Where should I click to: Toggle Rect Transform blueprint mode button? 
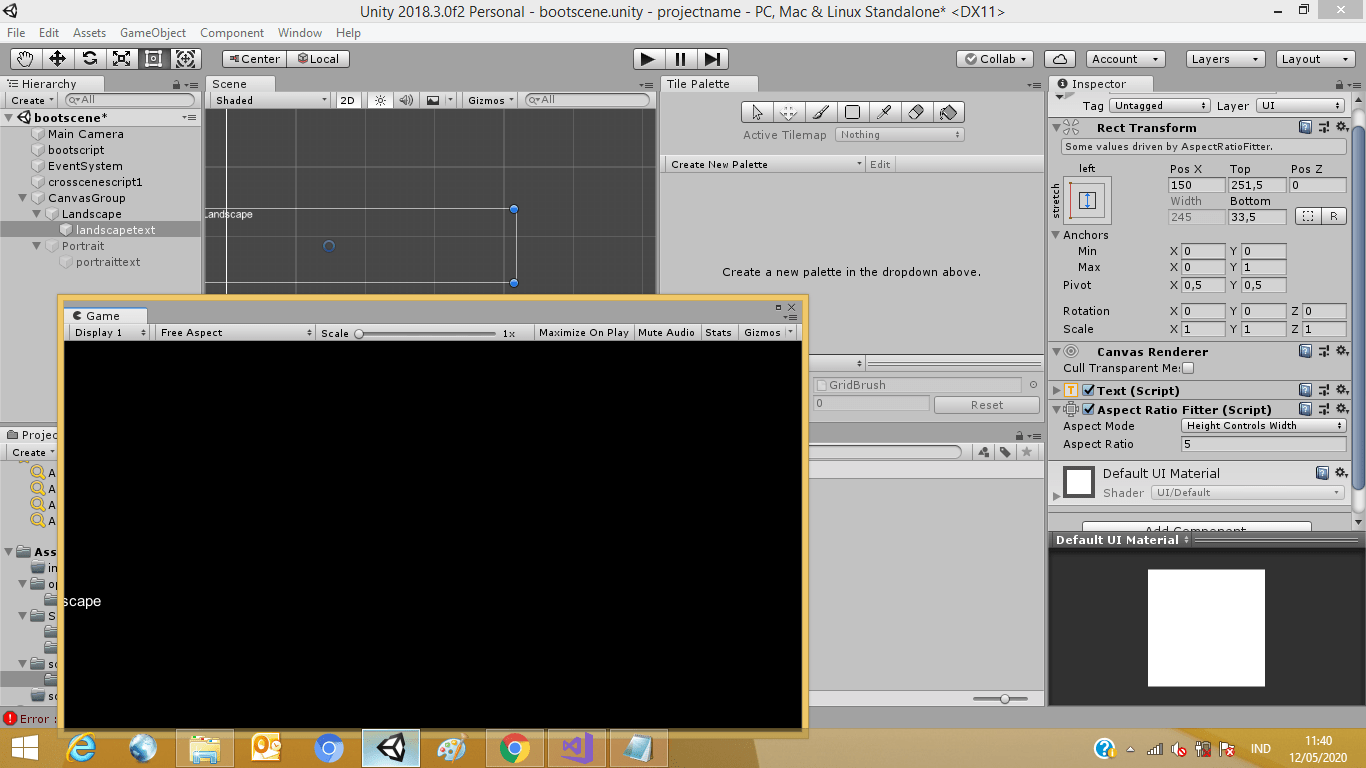click(x=1307, y=217)
